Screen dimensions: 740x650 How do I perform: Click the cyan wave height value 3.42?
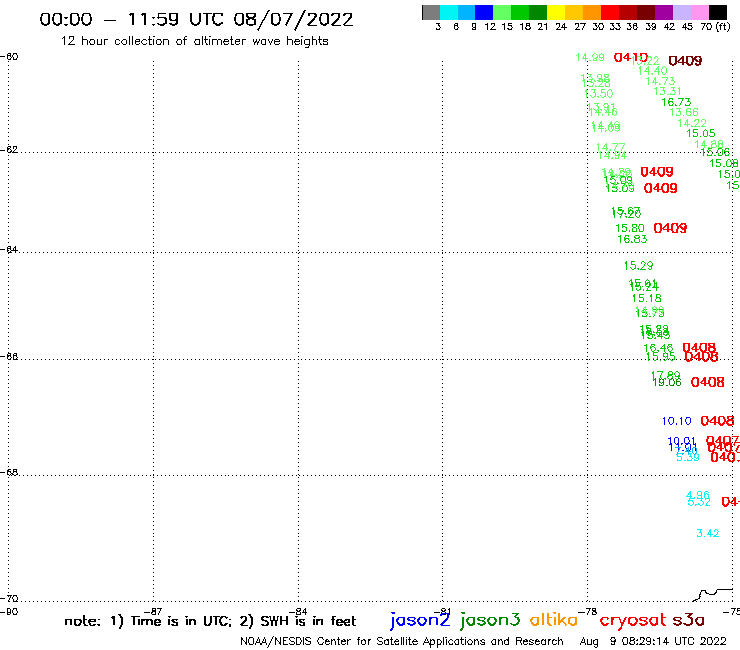(x=707, y=533)
